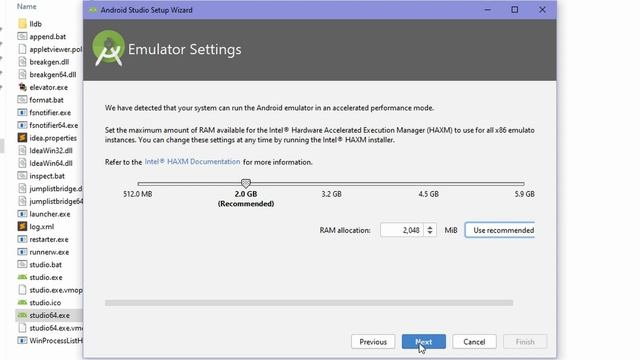Click Android Studio title bar icon
This screenshot has height=360, width=640.
click(93, 10)
